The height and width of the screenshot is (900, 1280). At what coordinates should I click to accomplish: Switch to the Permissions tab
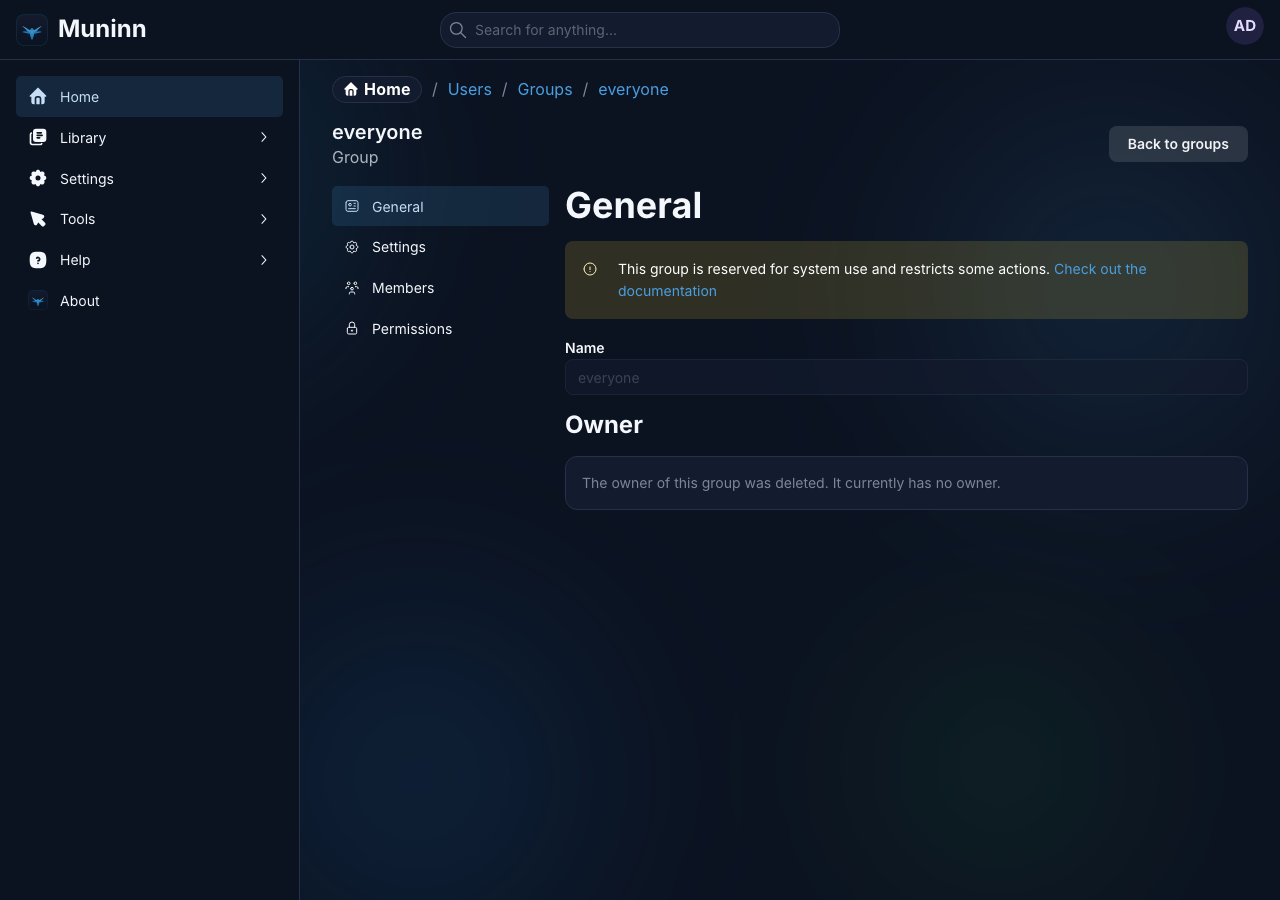pyautogui.click(x=440, y=329)
